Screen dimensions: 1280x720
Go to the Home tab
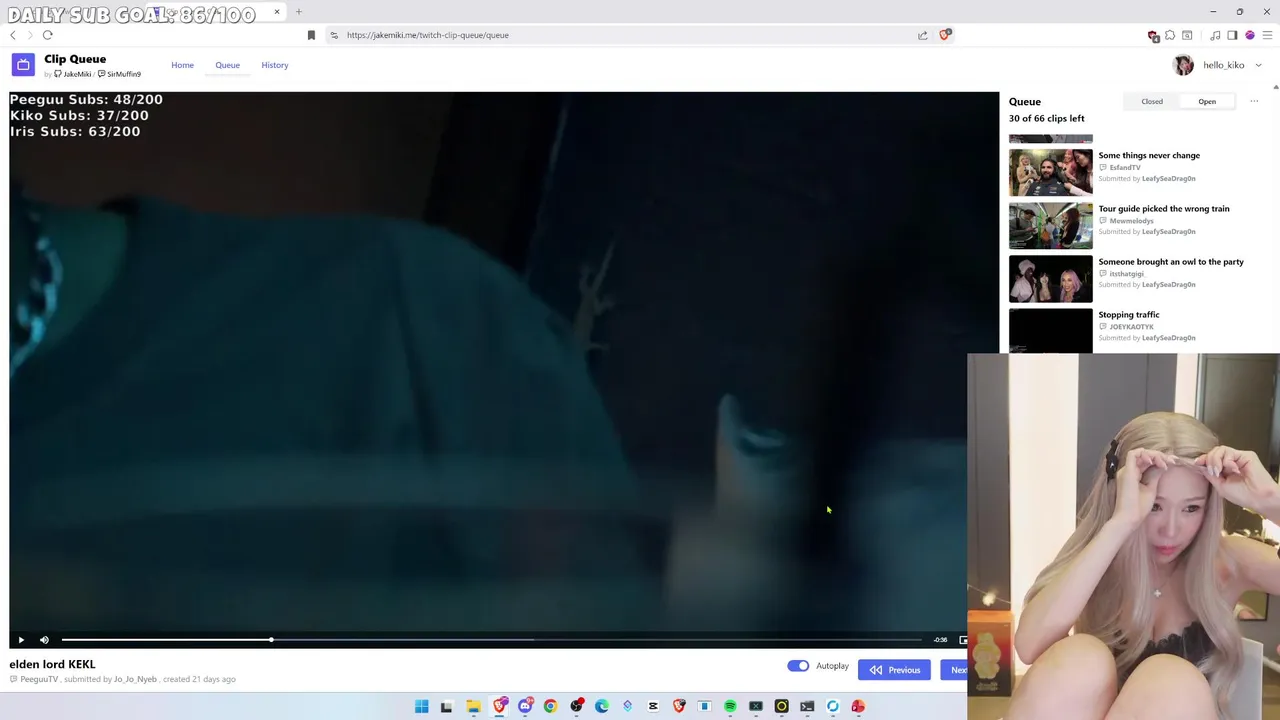[x=182, y=65]
